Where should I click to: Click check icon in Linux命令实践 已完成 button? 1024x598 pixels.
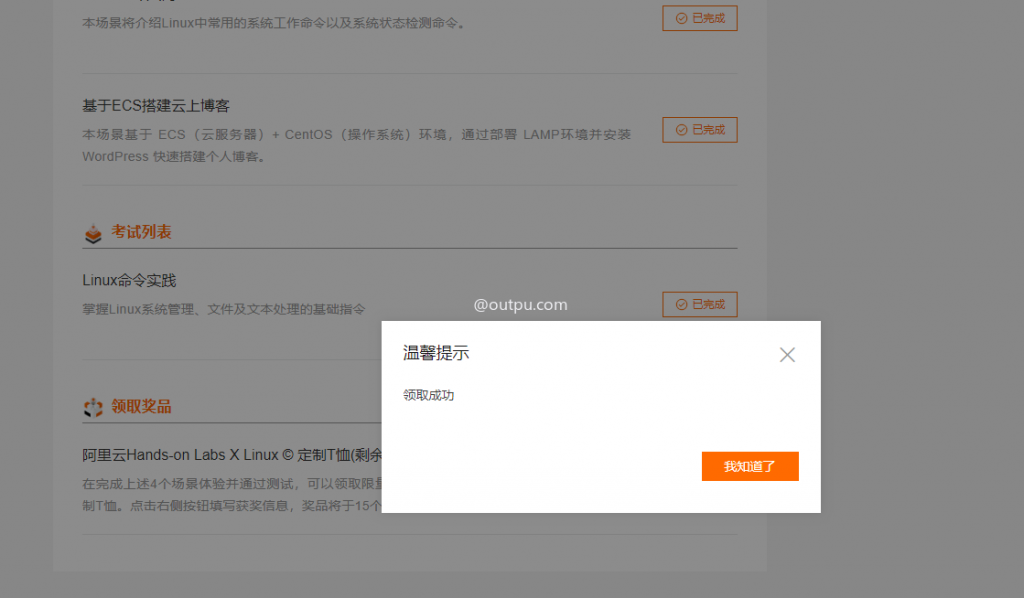point(681,304)
